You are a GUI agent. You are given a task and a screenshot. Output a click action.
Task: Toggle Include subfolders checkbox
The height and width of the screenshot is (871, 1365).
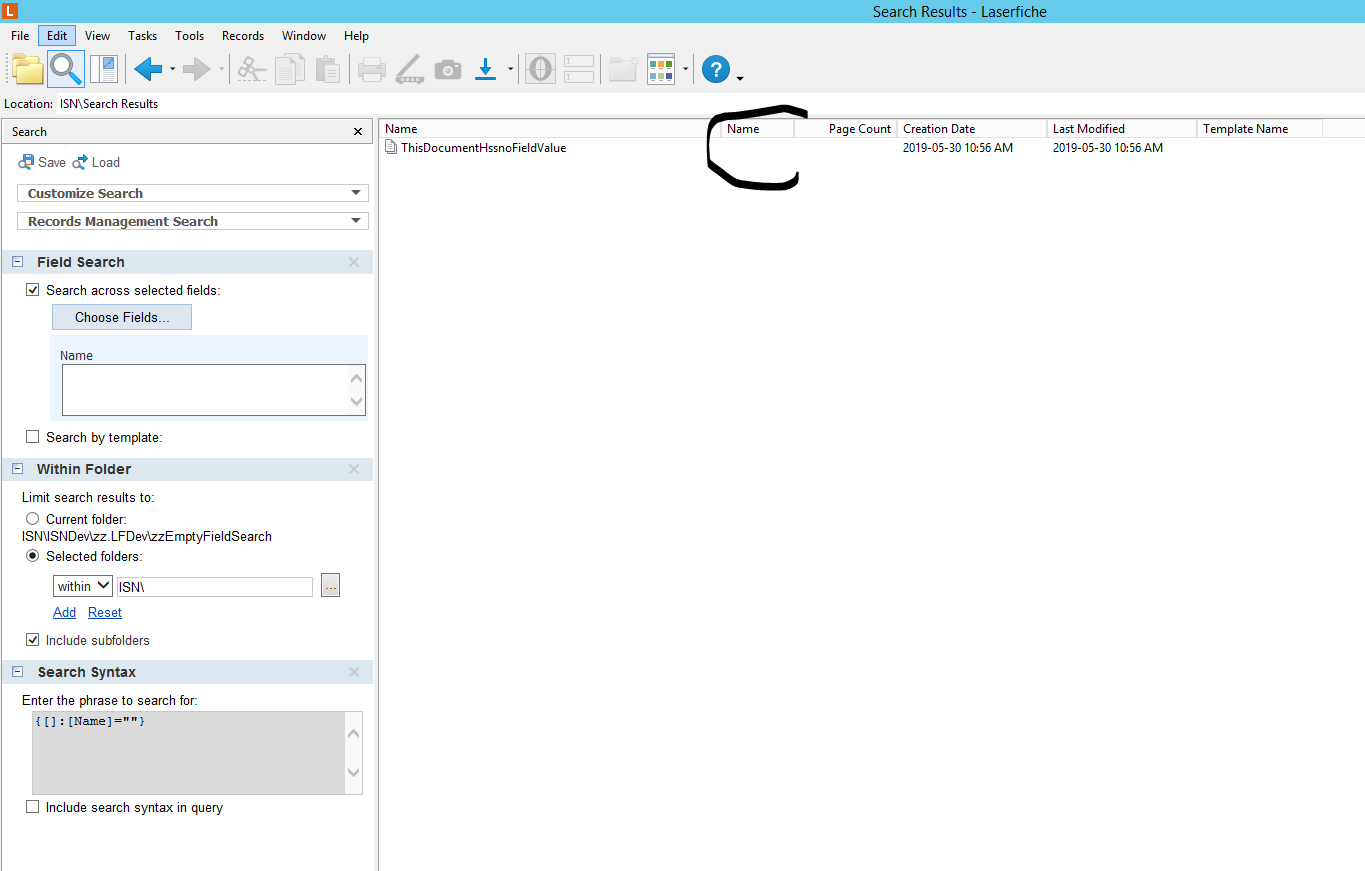coord(33,640)
